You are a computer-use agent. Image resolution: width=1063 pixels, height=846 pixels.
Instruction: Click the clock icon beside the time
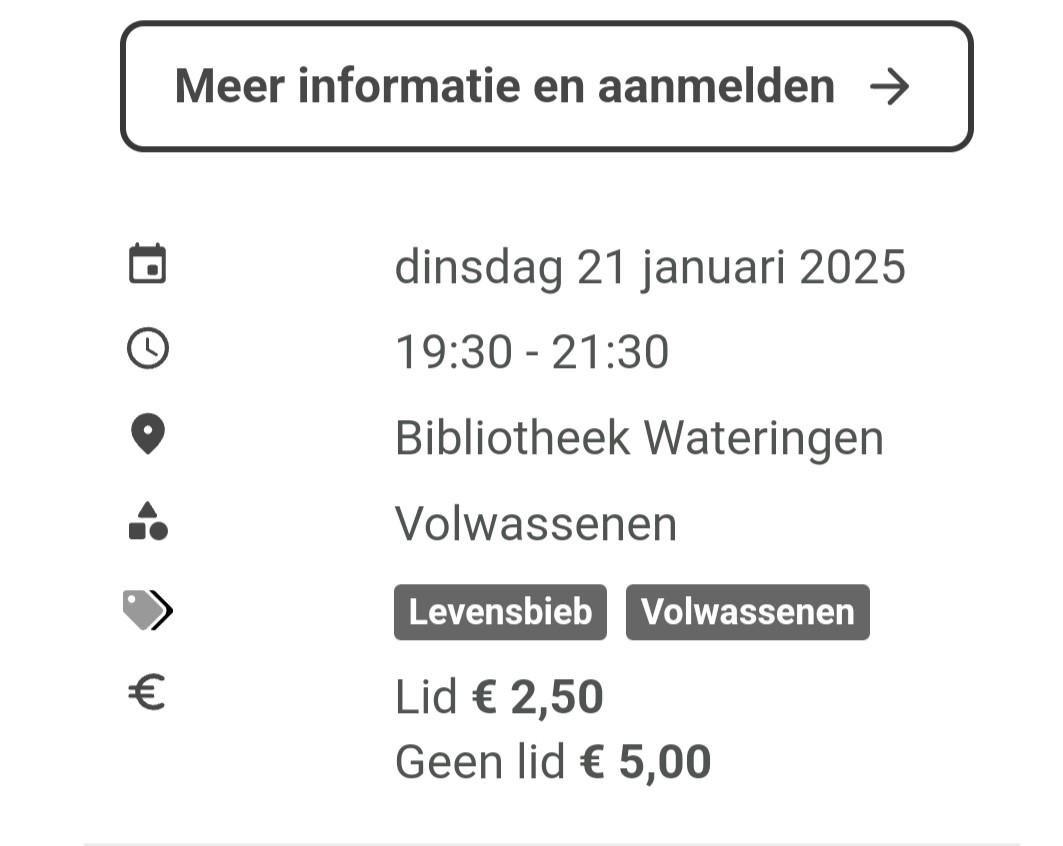click(x=148, y=348)
